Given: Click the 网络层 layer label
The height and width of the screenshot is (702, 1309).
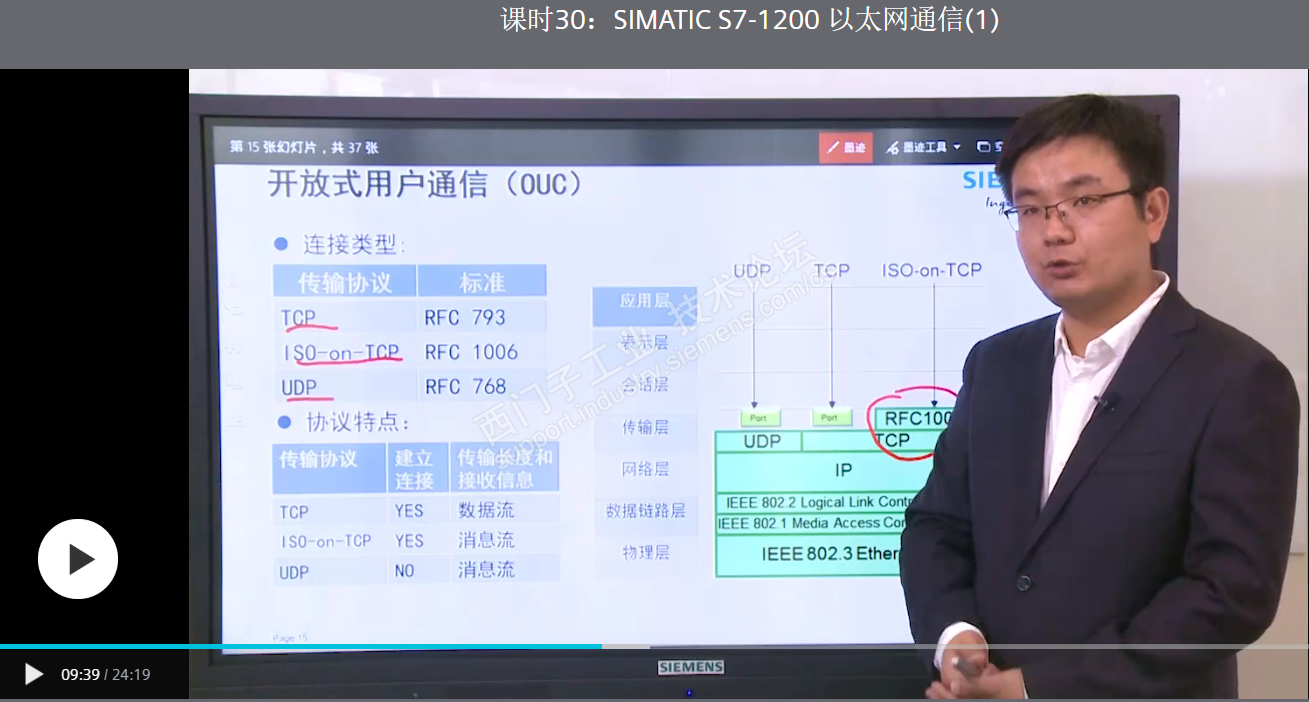Looking at the screenshot, I should pos(645,468).
